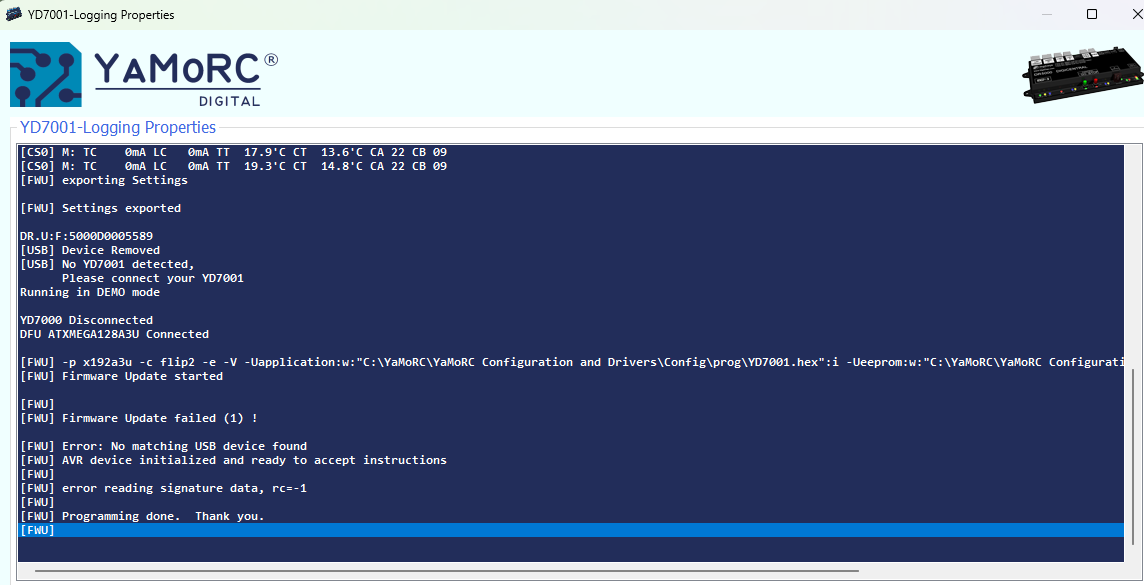Select 'Error: No matching USB device found' line
The width and height of the screenshot is (1144, 585).
point(163,446)
